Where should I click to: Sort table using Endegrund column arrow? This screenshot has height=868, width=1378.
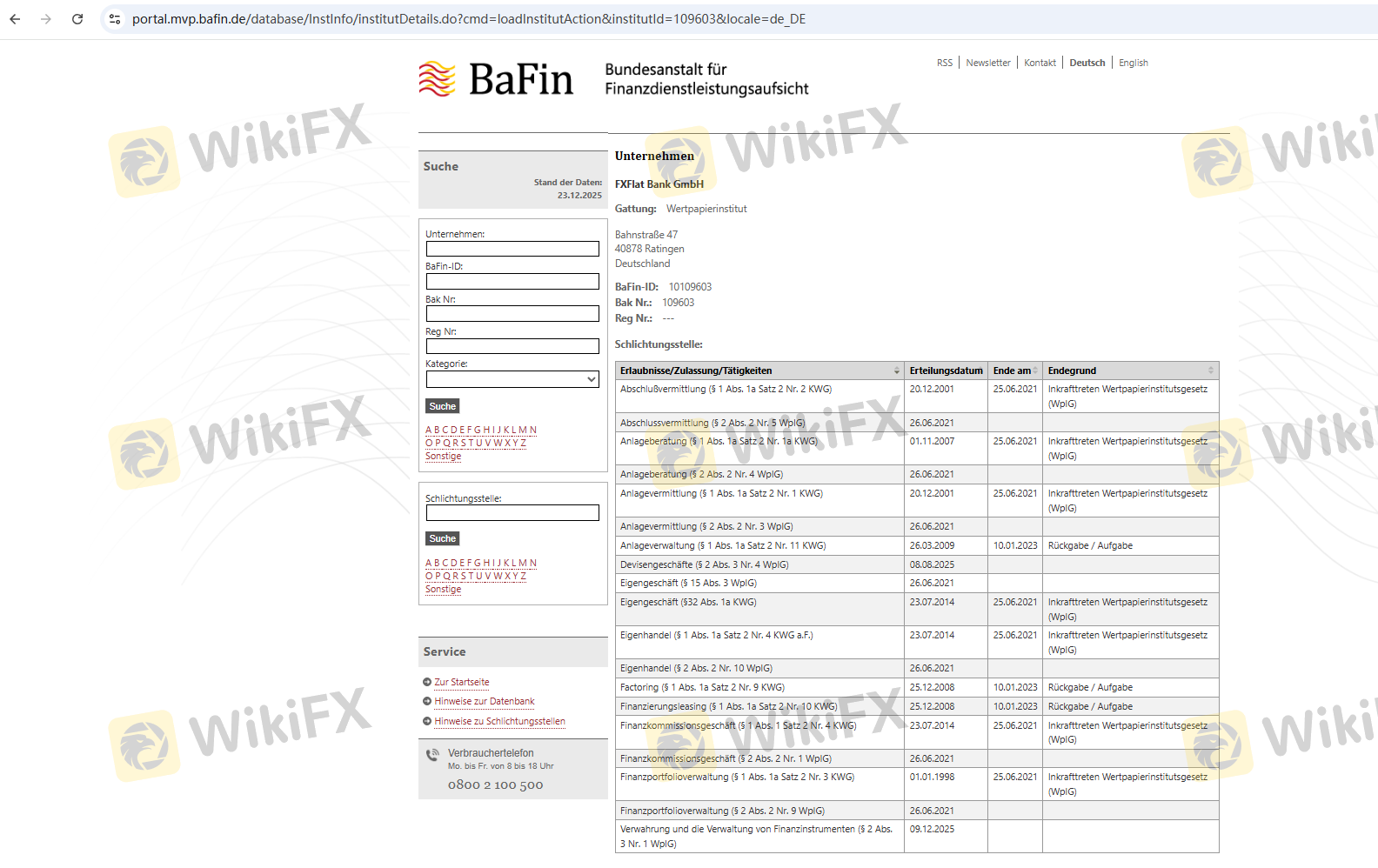[x=1210, y=371]
